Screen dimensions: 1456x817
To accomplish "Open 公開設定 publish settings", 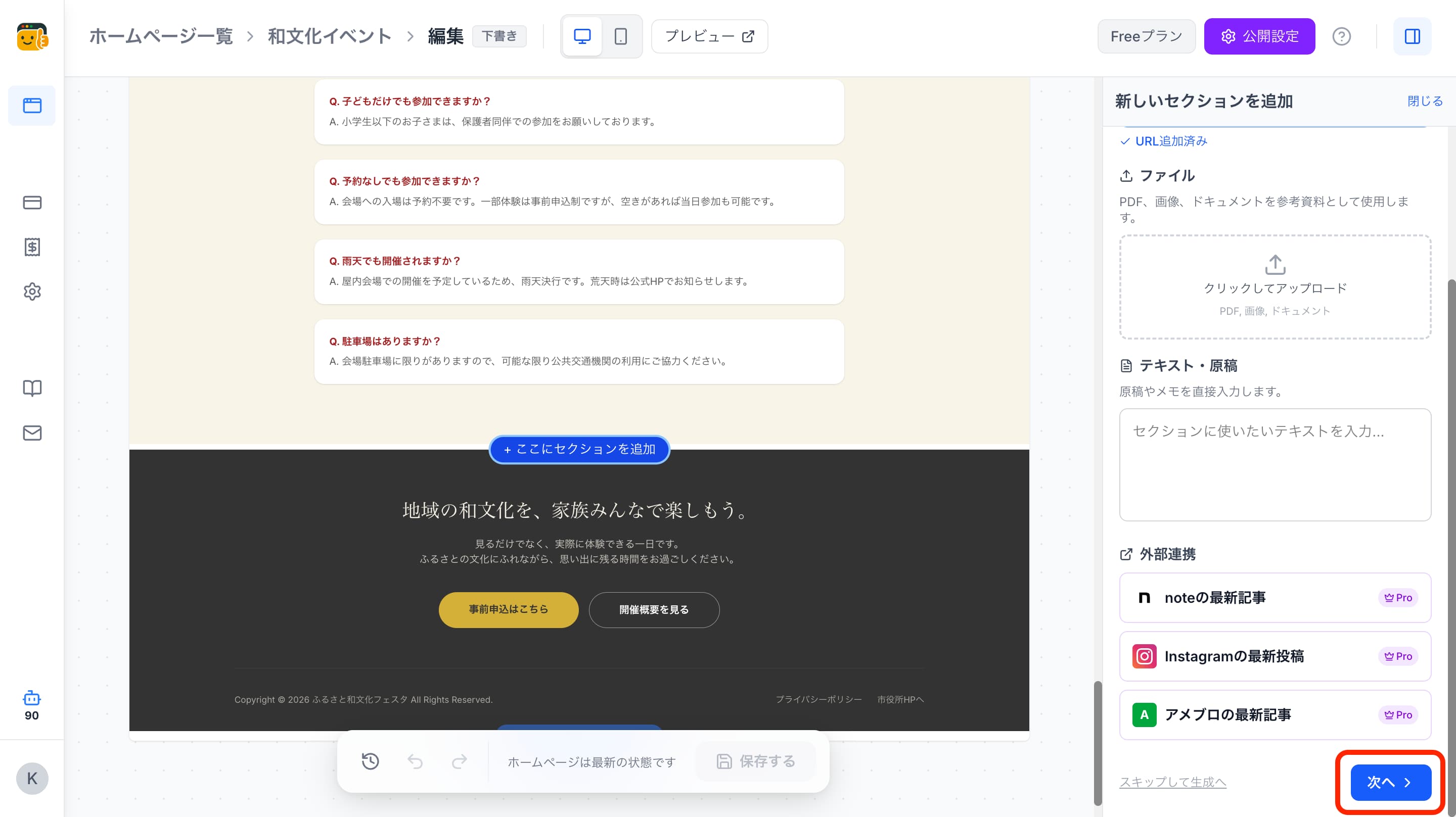I will point(1259,37).
